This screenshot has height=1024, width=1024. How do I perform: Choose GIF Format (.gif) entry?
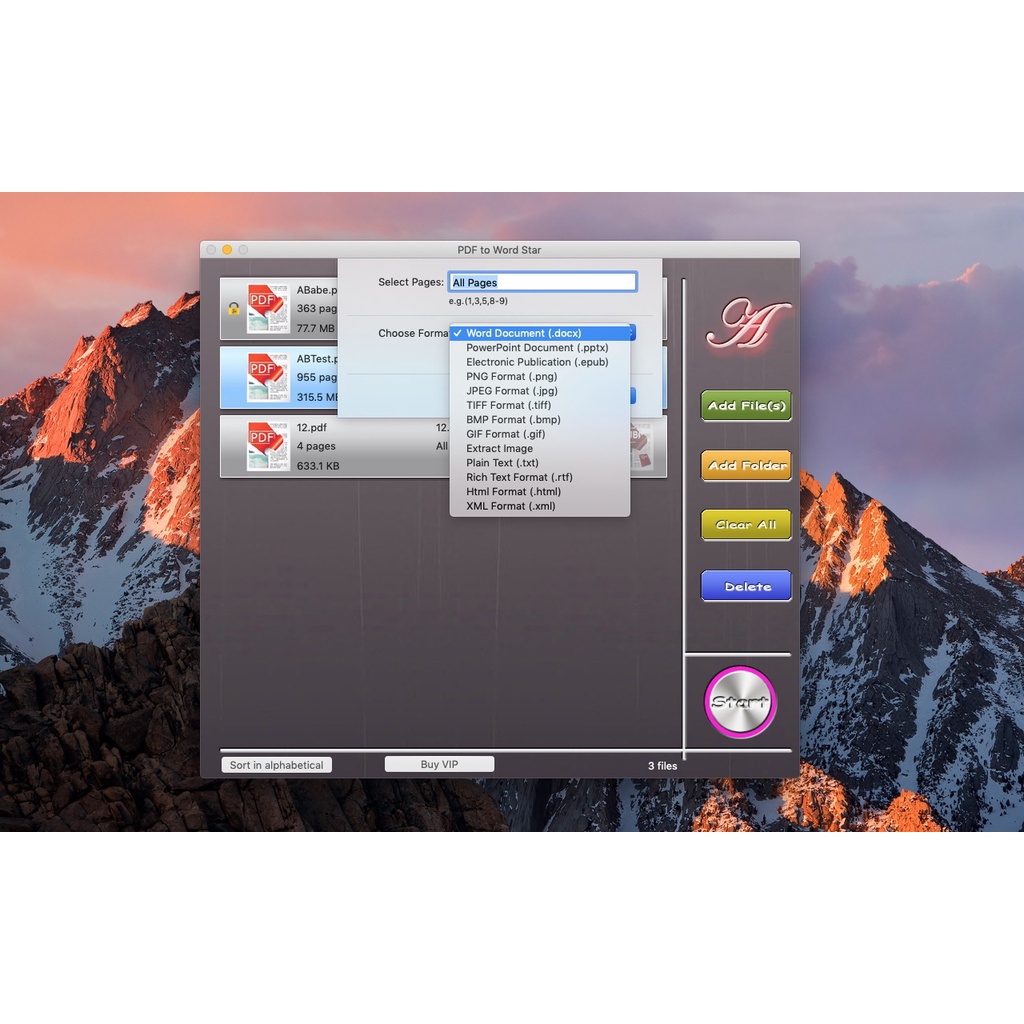[539, 434]
